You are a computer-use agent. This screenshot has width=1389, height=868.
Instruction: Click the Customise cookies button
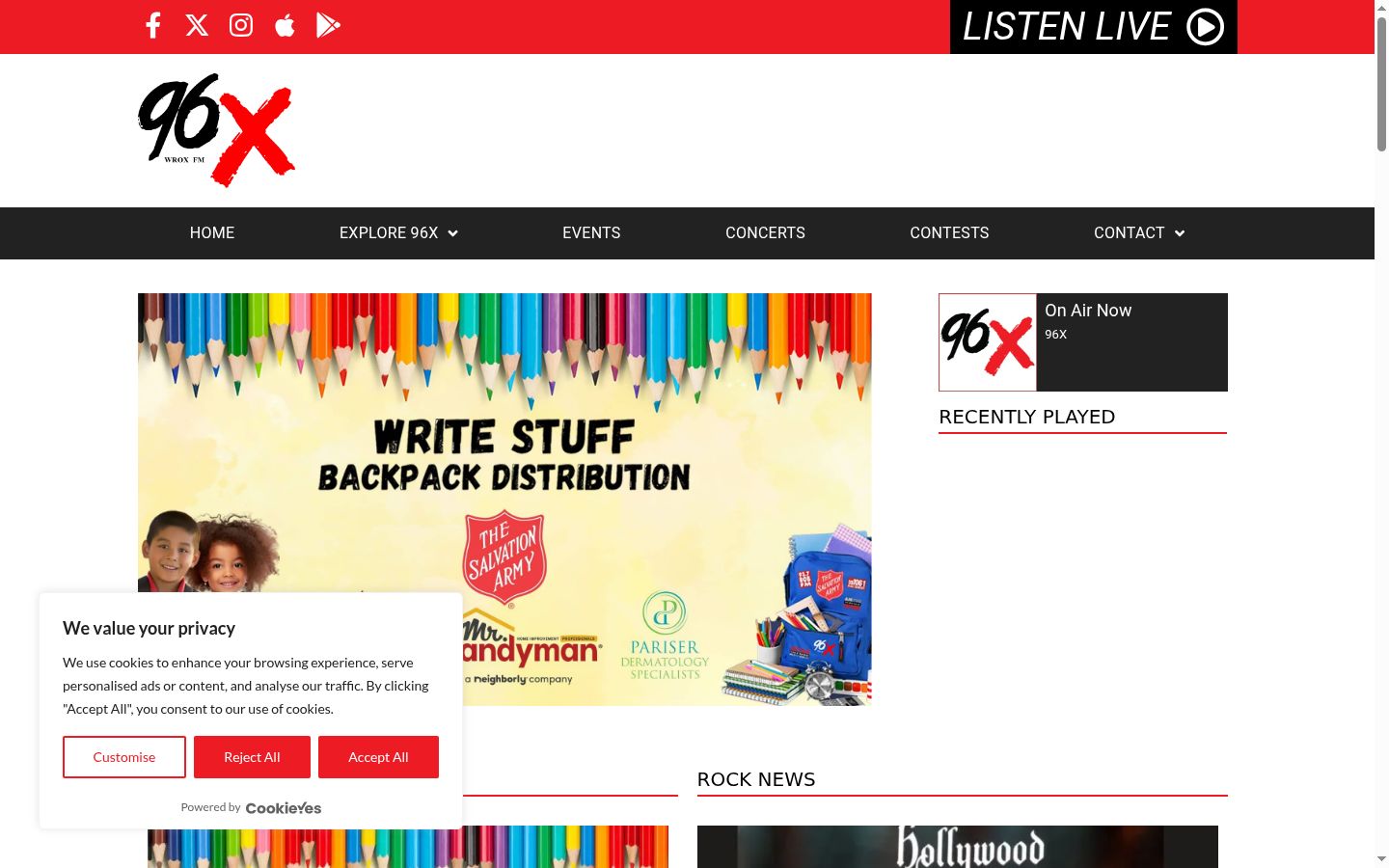click(124, 757)
